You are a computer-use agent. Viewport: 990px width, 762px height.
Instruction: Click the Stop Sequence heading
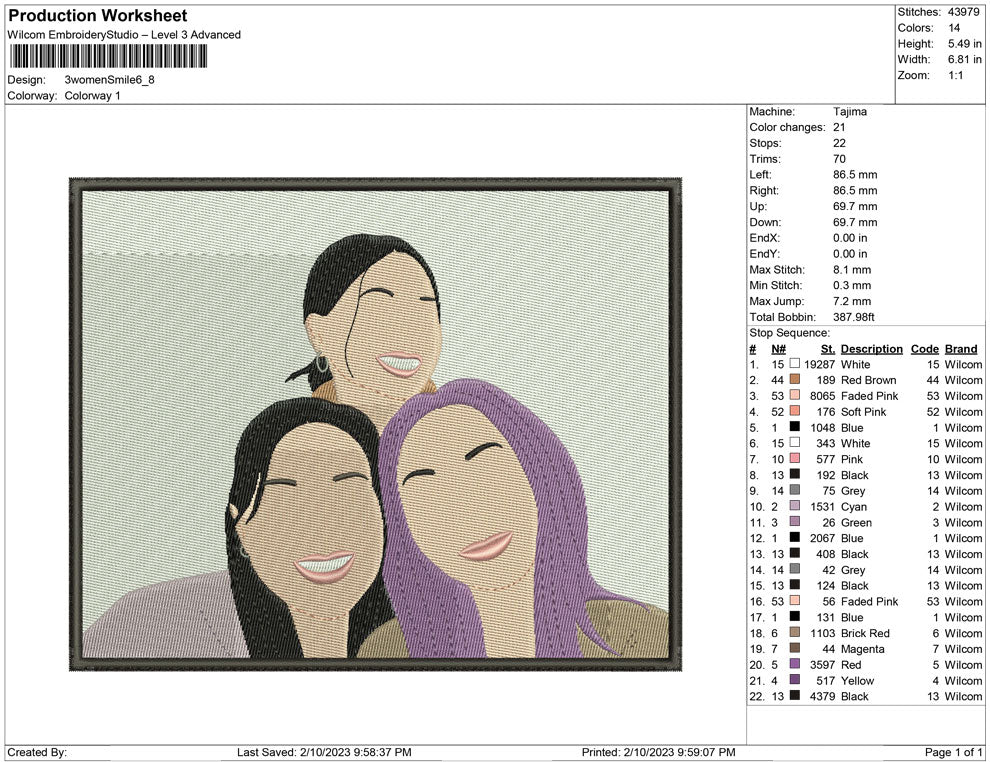pyautogui.click(x=789, y=333)
